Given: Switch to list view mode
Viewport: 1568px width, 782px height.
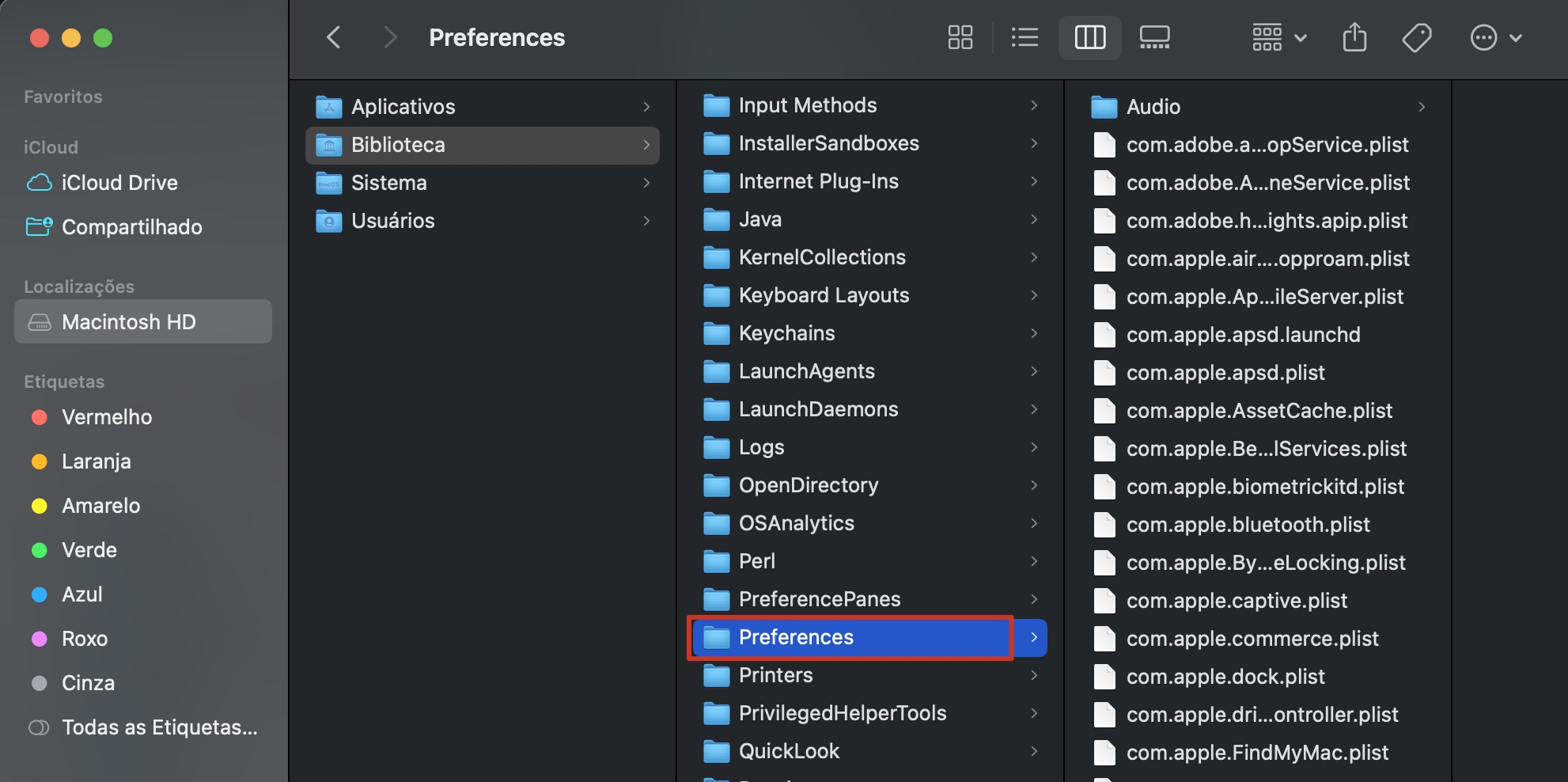Looking at the screenshot, I should pyautogui.click(x=1025, y=36).
